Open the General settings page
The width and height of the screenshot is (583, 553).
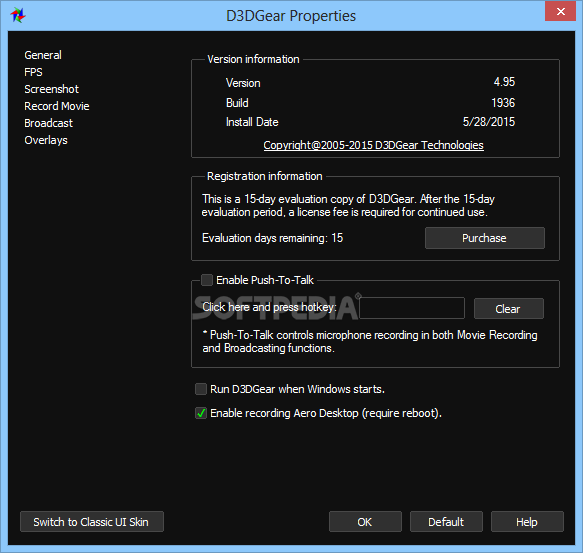(43, 55)
